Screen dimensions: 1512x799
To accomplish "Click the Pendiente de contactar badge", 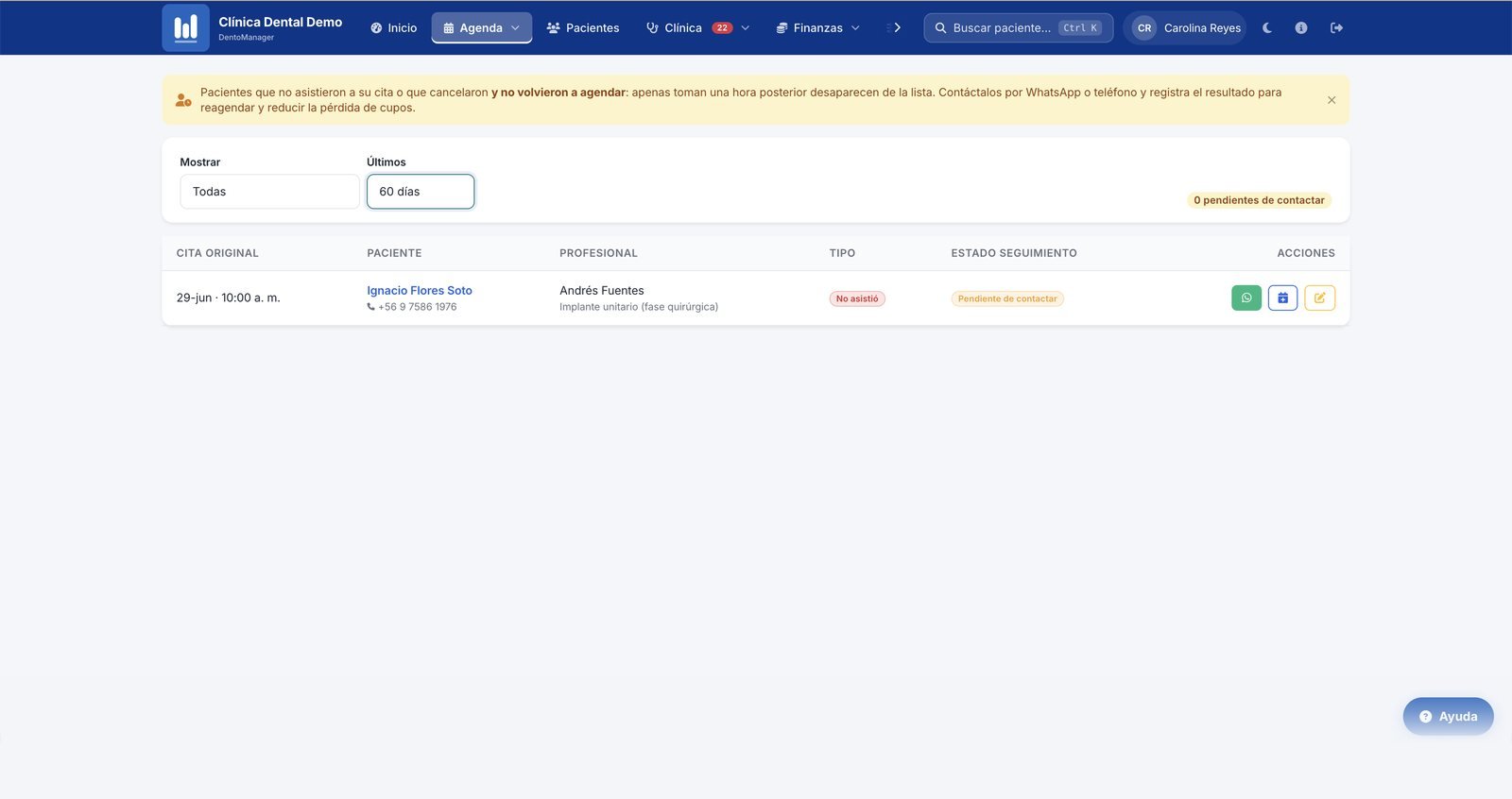I will point(1007,298).
